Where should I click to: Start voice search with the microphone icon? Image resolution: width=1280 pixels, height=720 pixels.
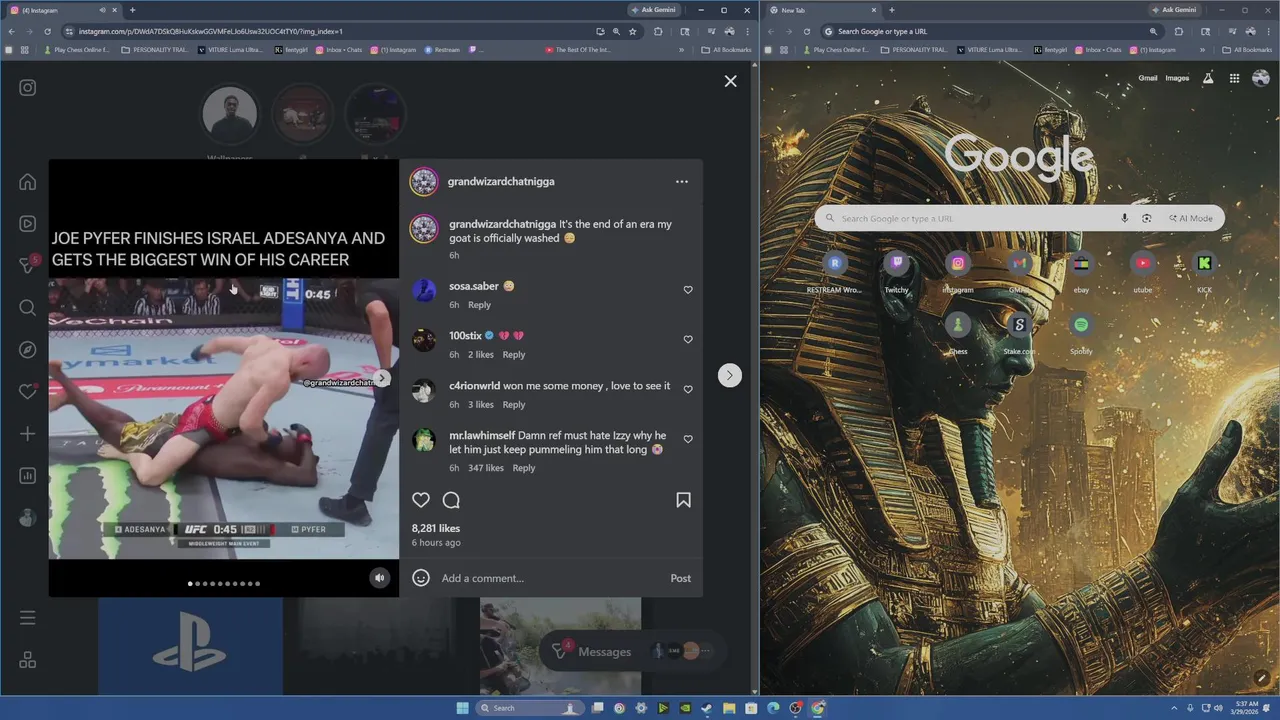(x=1124, y=218)
